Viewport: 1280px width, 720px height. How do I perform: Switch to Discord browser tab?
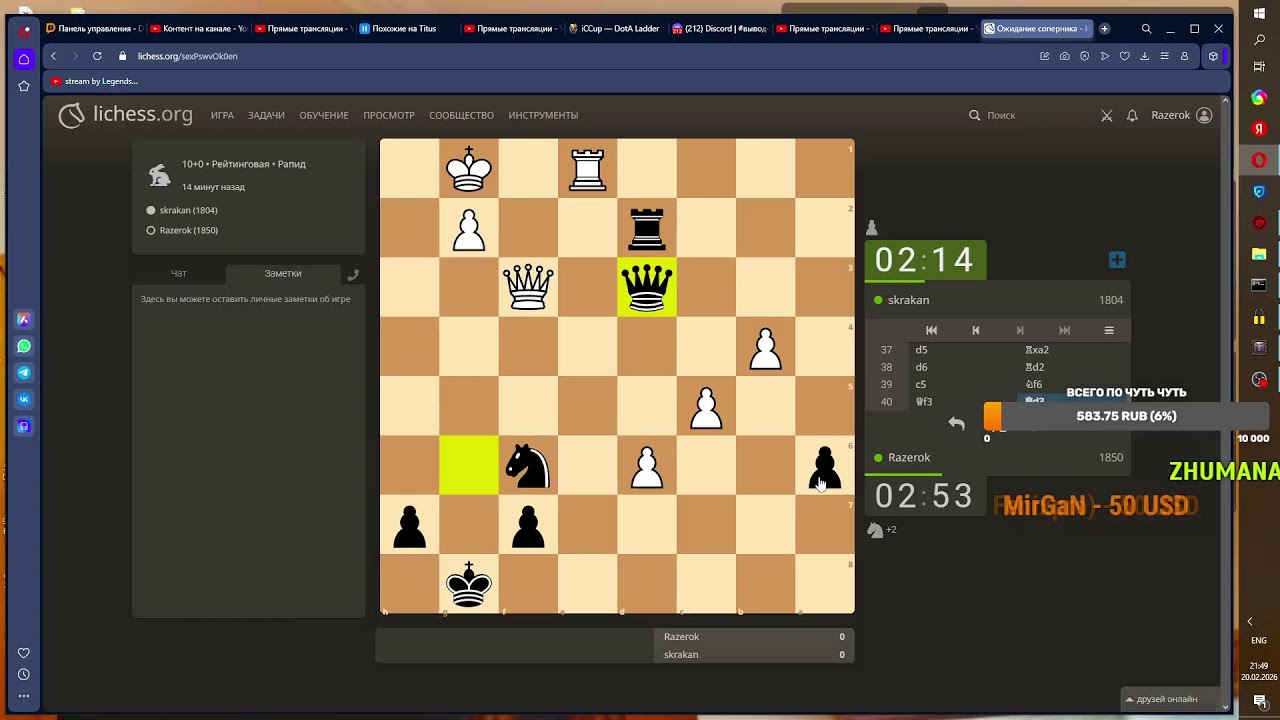click(719, 28)
